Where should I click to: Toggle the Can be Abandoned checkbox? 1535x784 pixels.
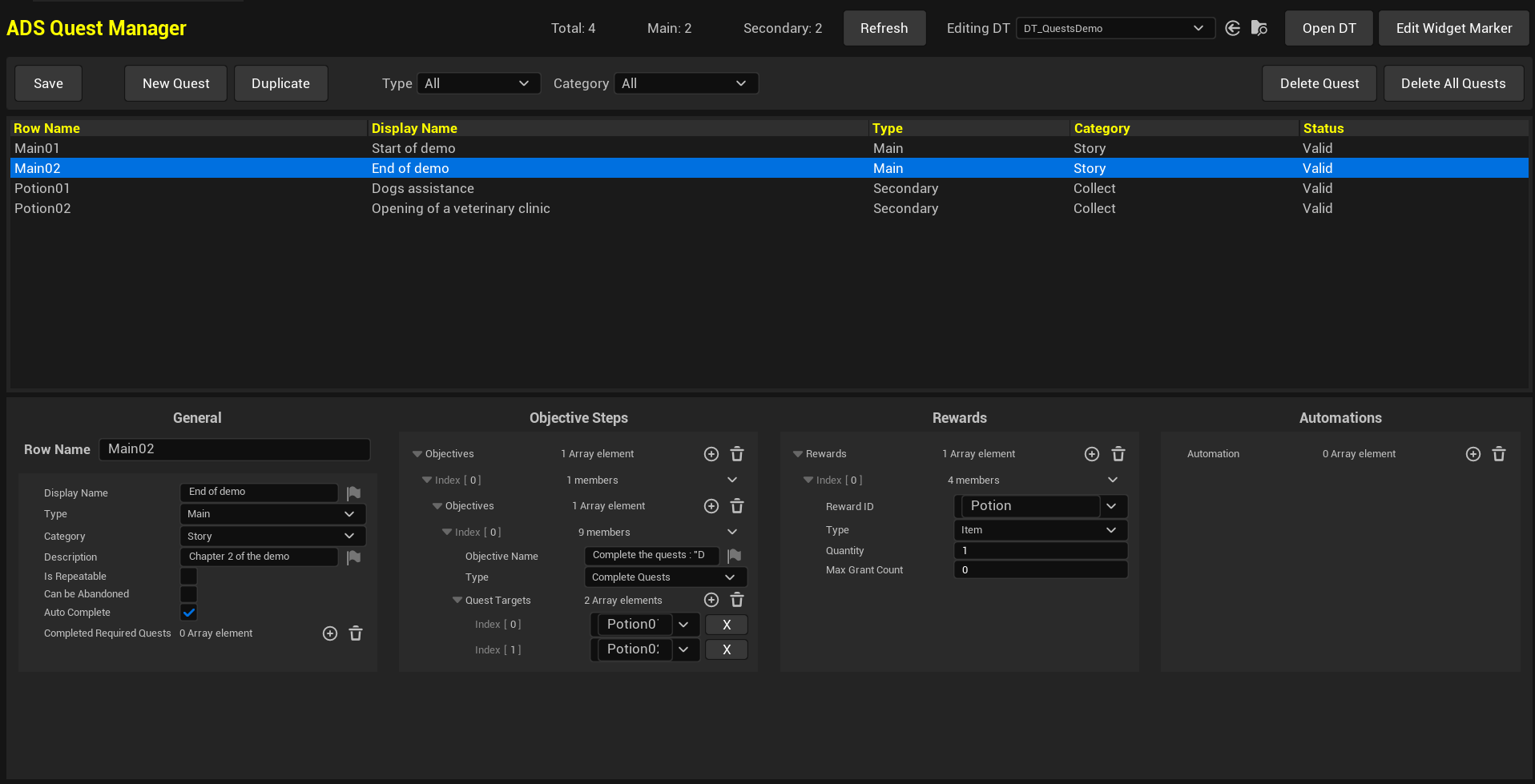pos(189,593)
